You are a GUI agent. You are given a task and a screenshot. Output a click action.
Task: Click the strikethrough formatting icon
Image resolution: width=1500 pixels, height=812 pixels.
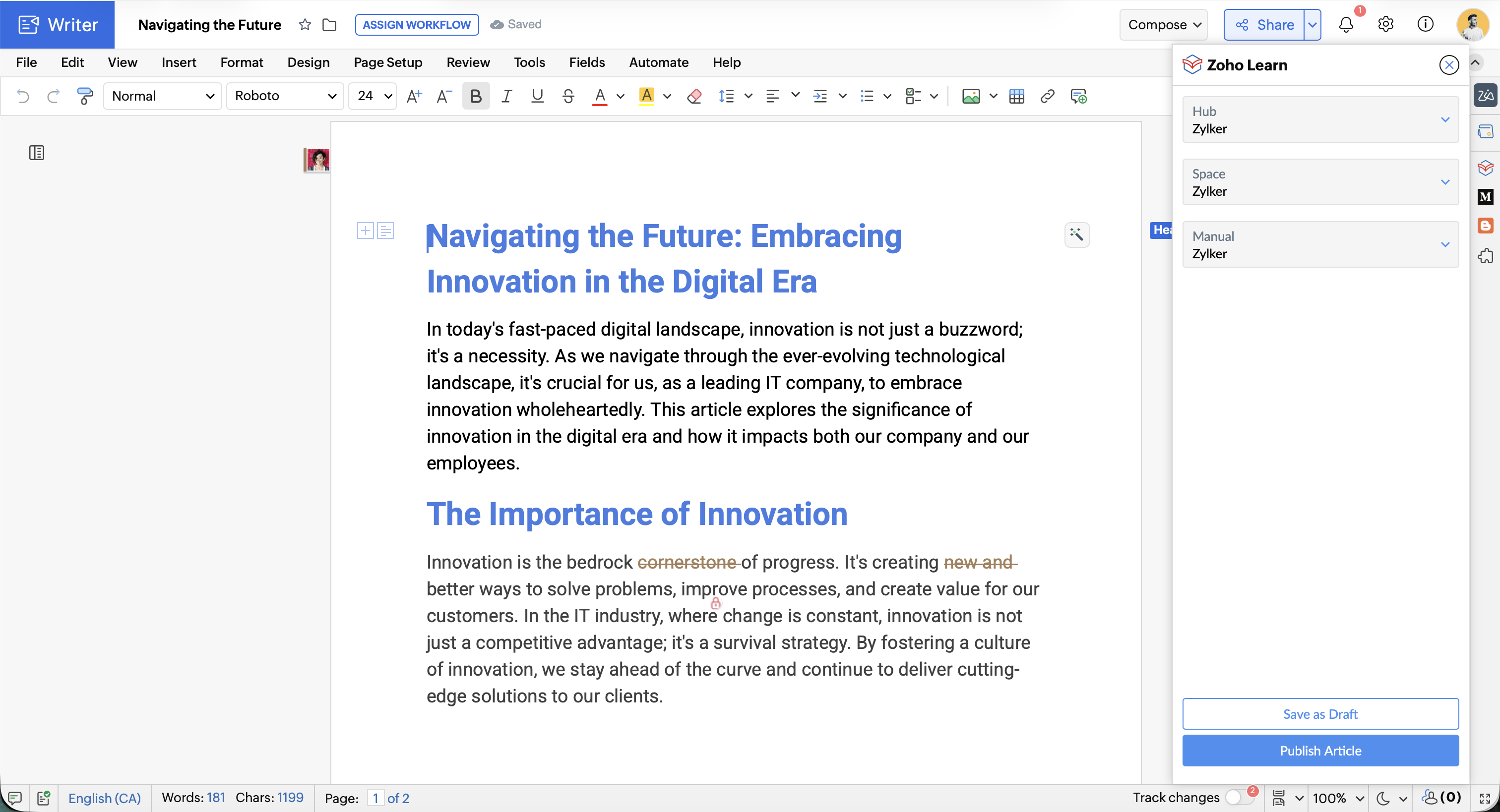[x=568, y=96]
